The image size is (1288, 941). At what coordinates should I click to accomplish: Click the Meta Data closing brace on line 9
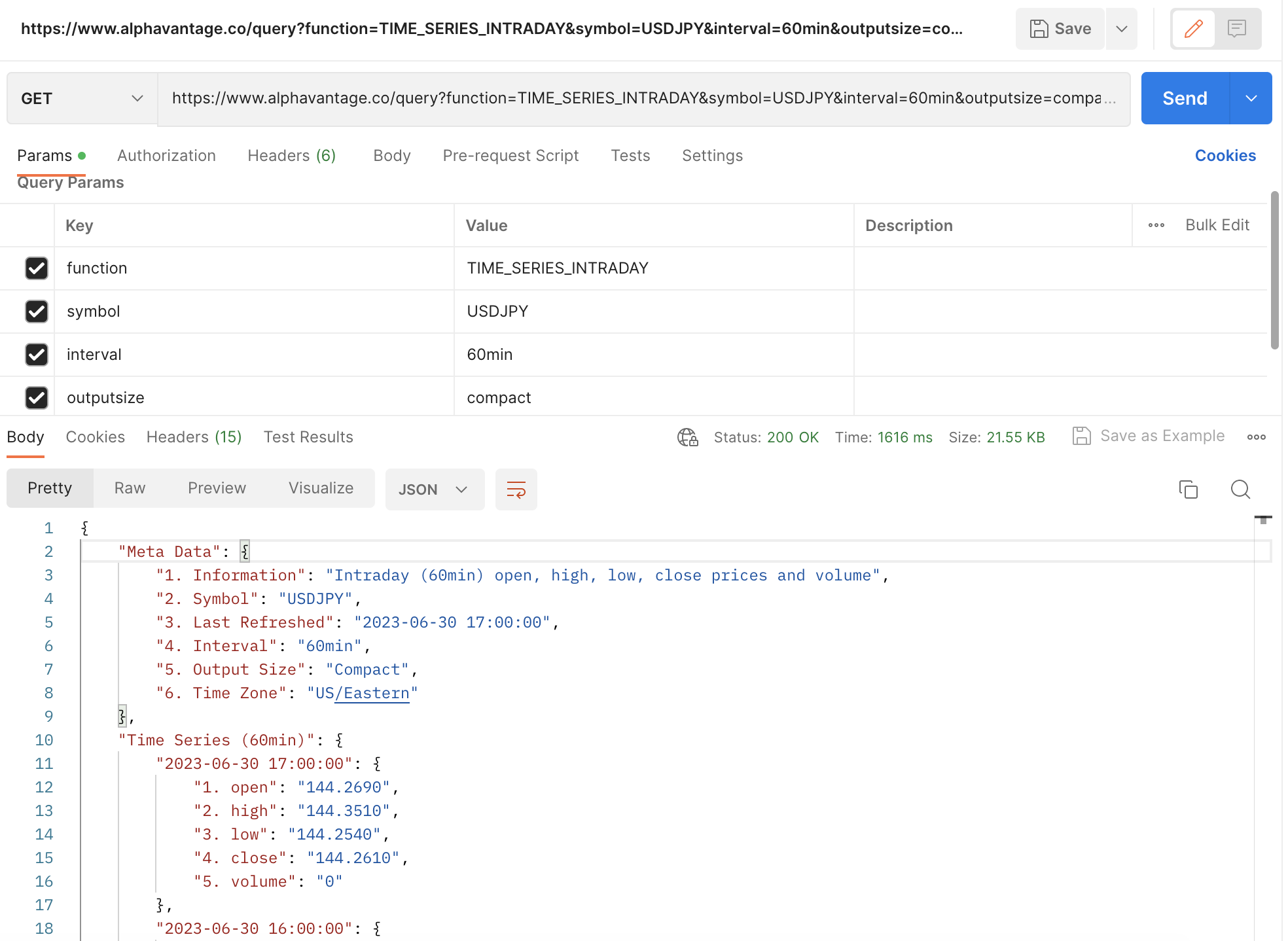click(x=122, y=717)
